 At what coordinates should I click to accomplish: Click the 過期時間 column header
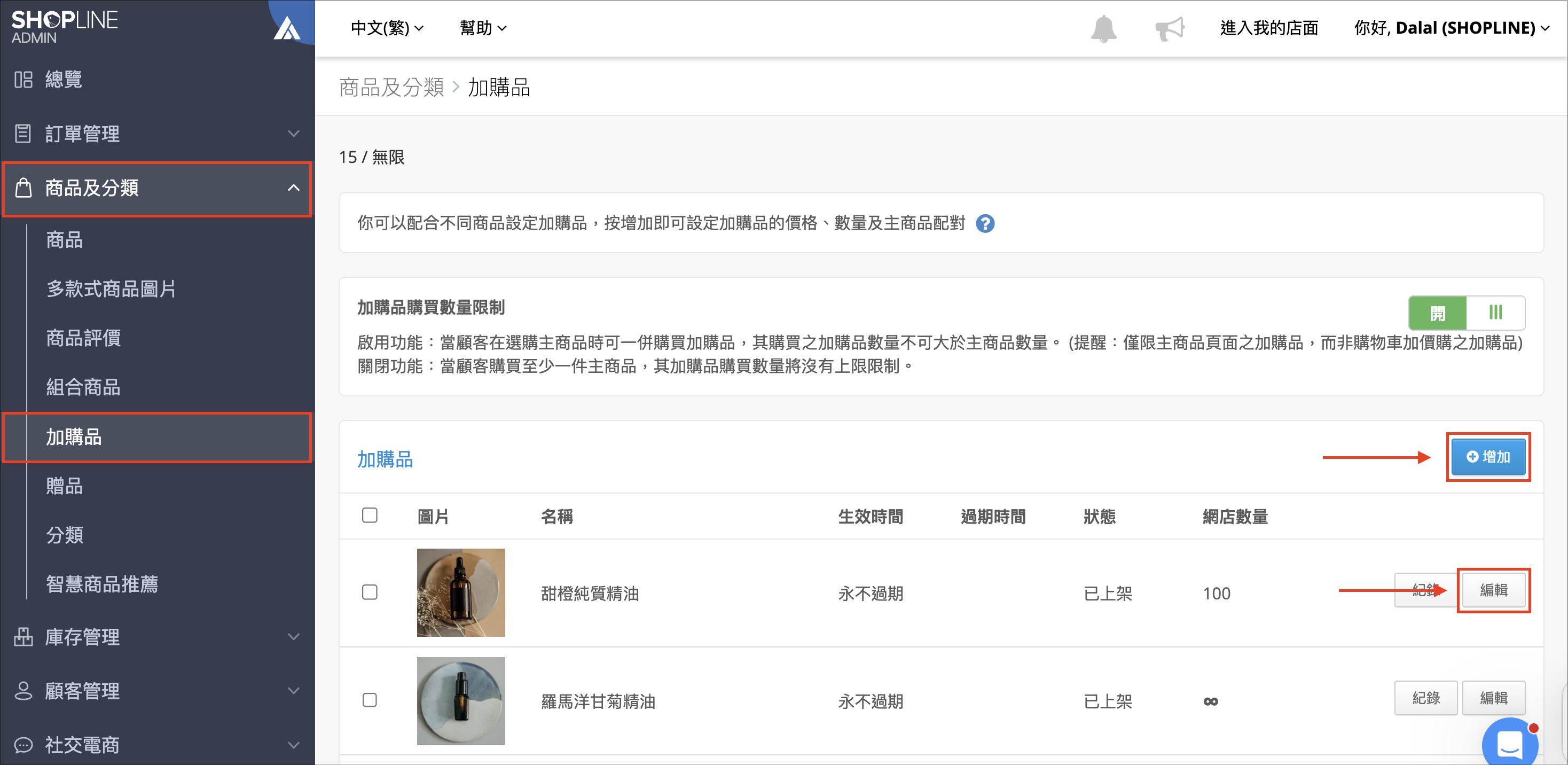coord(993,517)
